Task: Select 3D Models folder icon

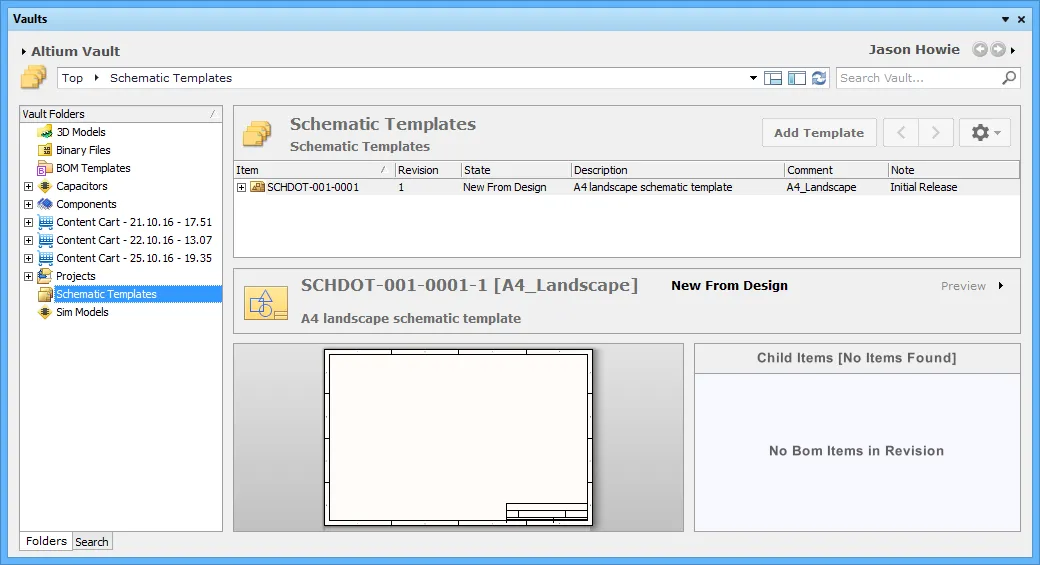Action: click(45, 132)
